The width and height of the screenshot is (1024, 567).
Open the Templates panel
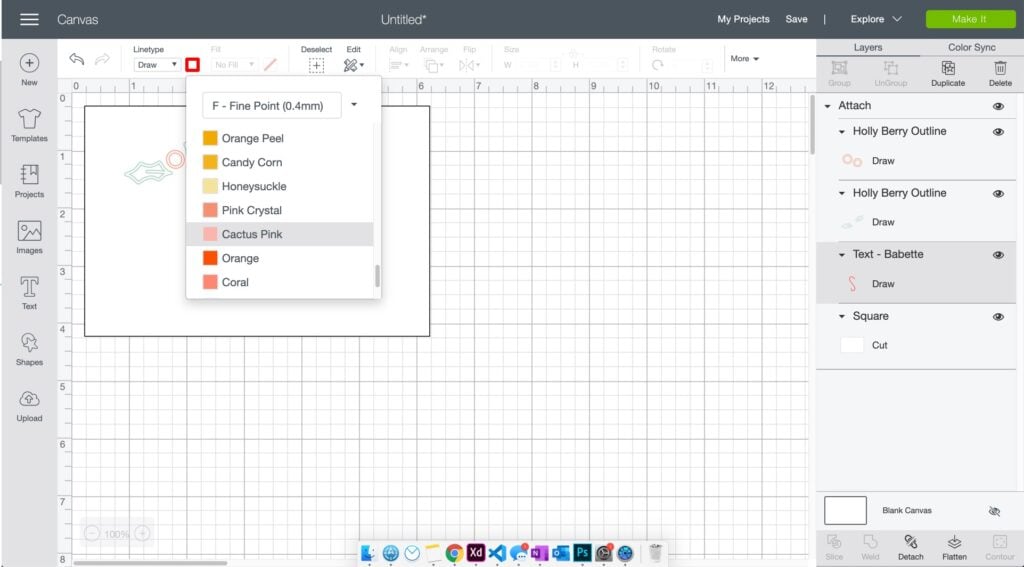click(x=29, y=125)
